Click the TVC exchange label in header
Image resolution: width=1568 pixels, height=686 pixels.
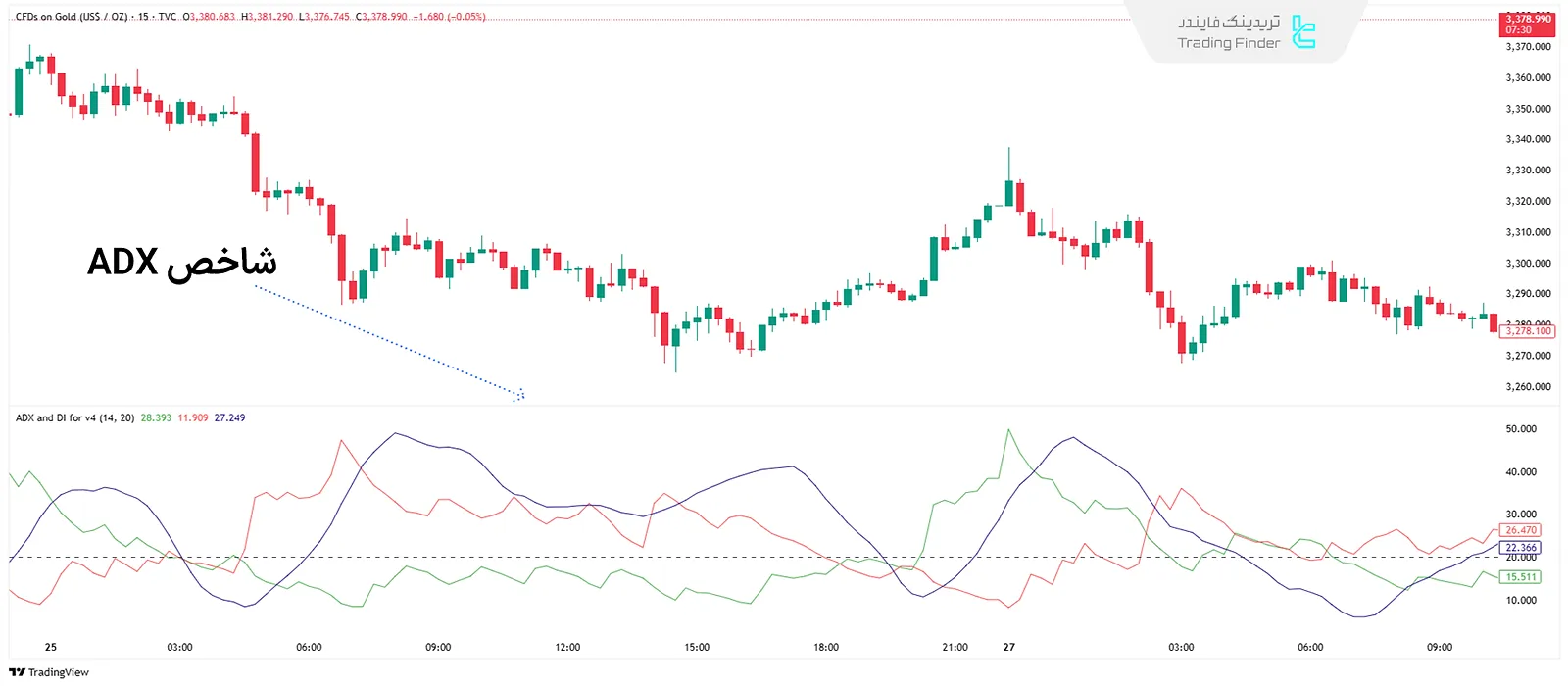click(x=168, y=17)
